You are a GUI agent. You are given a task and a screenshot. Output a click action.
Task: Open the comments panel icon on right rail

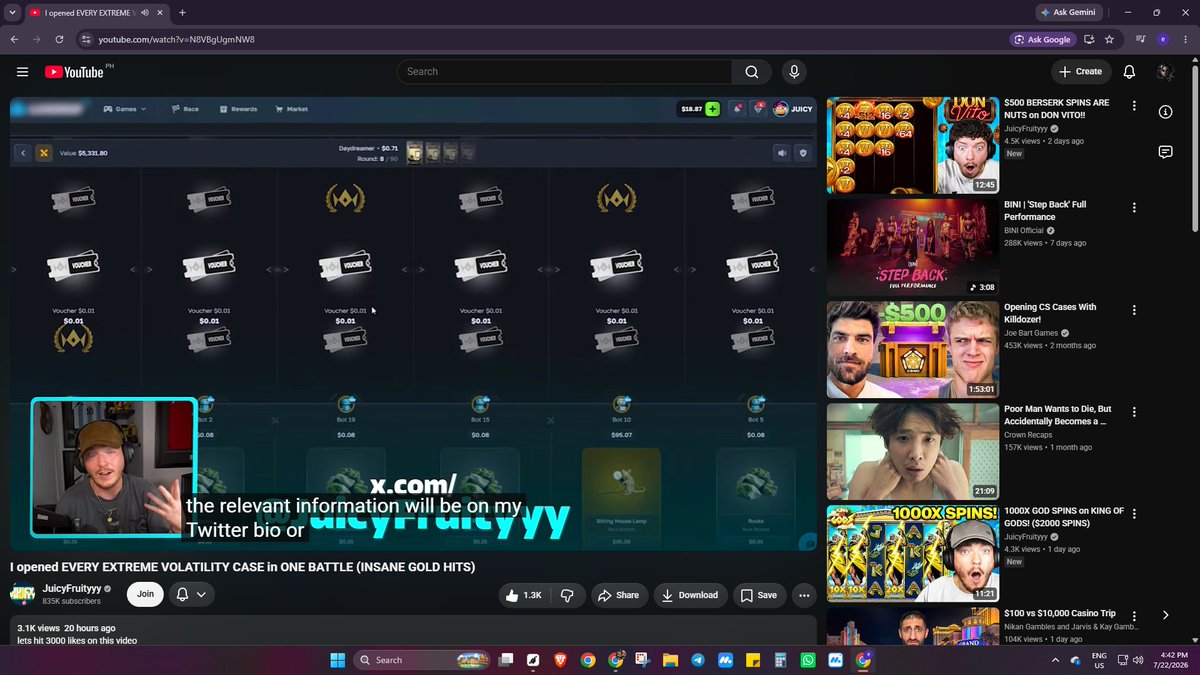pyautogui.click(x=1165, y=152)
